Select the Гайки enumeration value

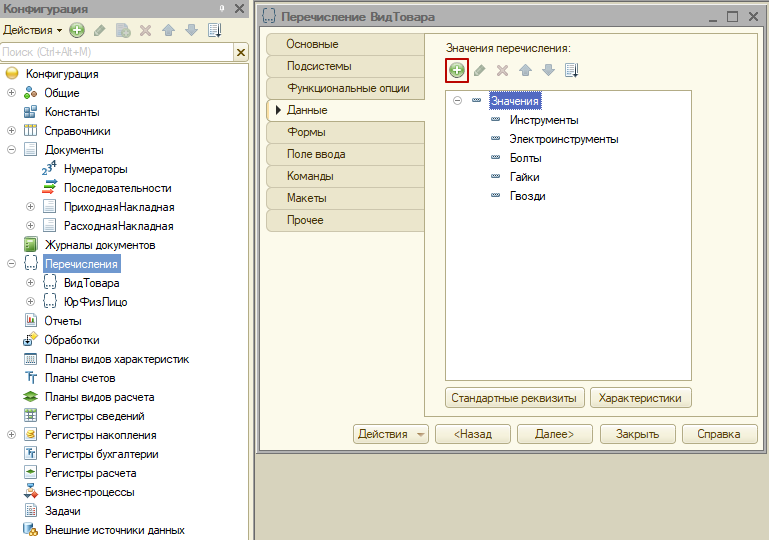click(x=524, y=177)
